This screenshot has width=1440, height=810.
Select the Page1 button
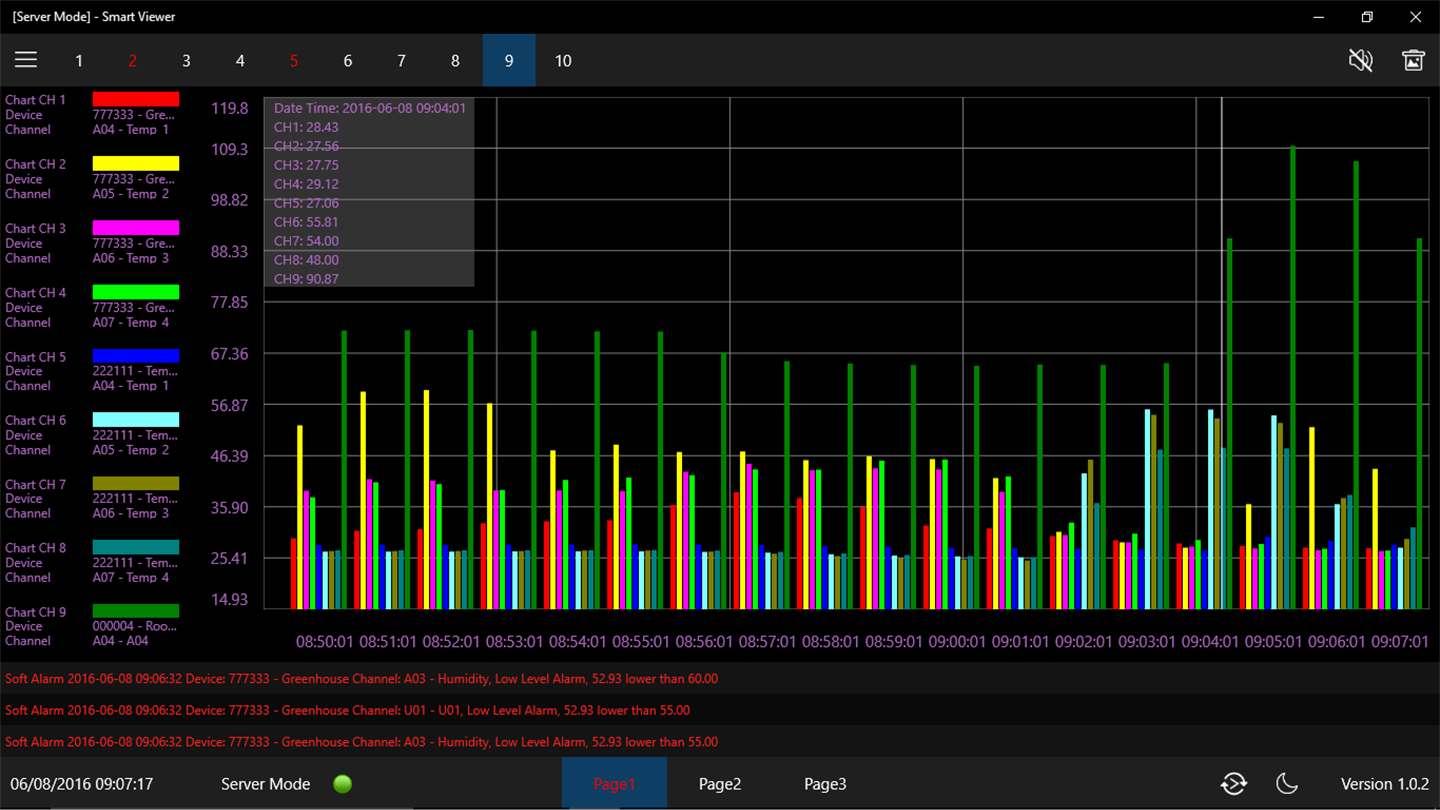click(x=614, y=784)
